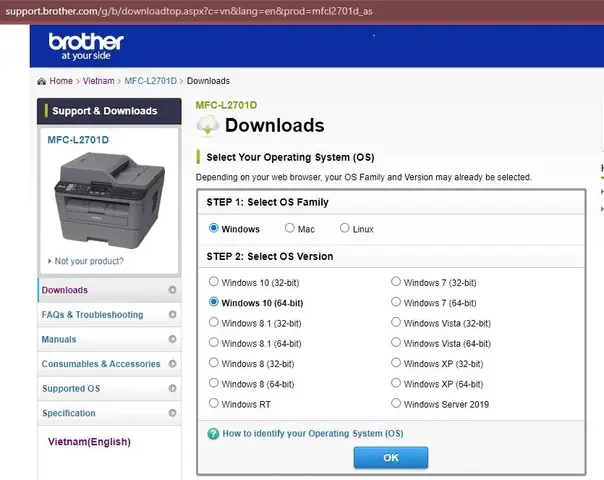This screenshot has width=604, height=480.
Task: Select the Mac OS family radio button
Action: click(289, 228)
